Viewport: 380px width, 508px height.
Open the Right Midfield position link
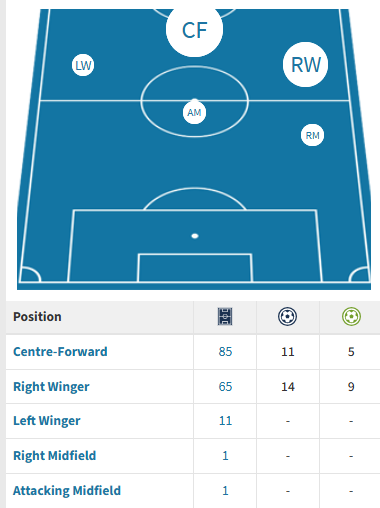point(55,456)
